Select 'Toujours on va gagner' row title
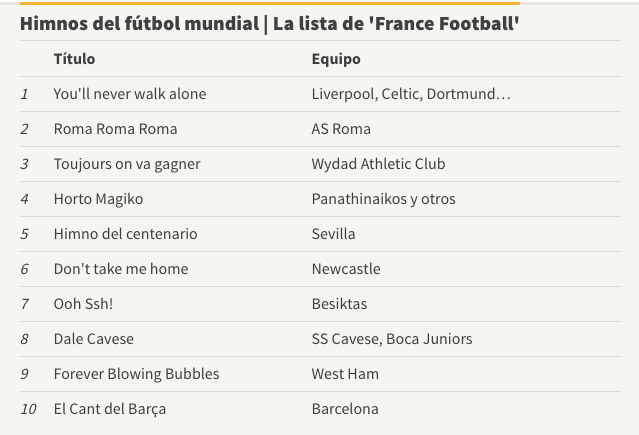 127,164
